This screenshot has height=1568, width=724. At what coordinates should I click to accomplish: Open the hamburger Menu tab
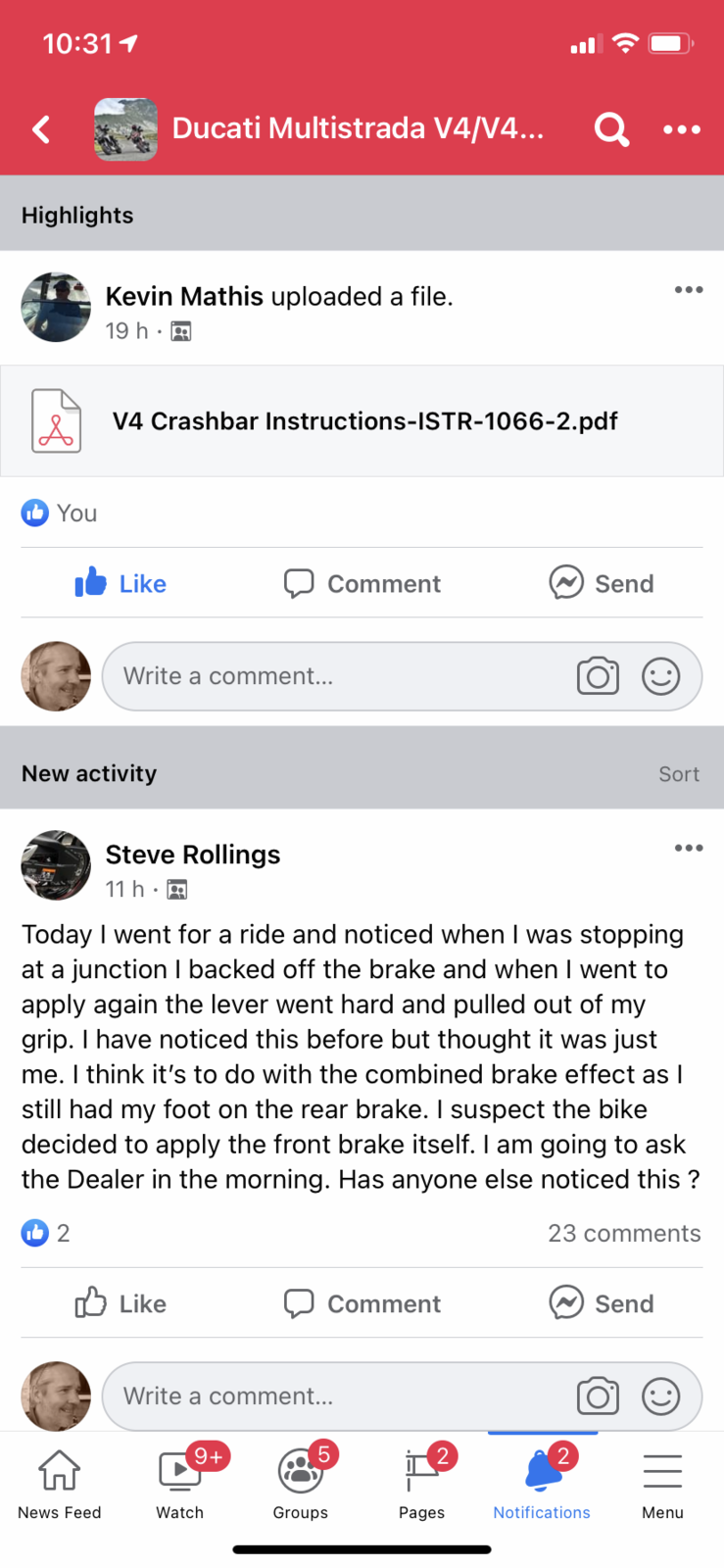[663, 1483]
